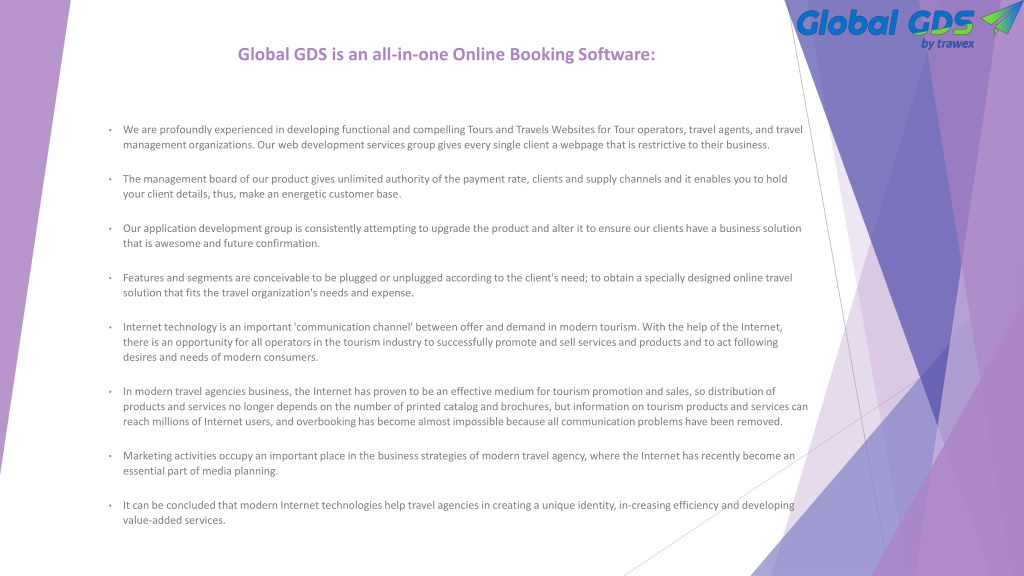This screenshot has height=576, width=1024.
Task: Click the heading 'Global GDS is an all-in-one Online Booking Software:'
Action: [x=446, y=54]
